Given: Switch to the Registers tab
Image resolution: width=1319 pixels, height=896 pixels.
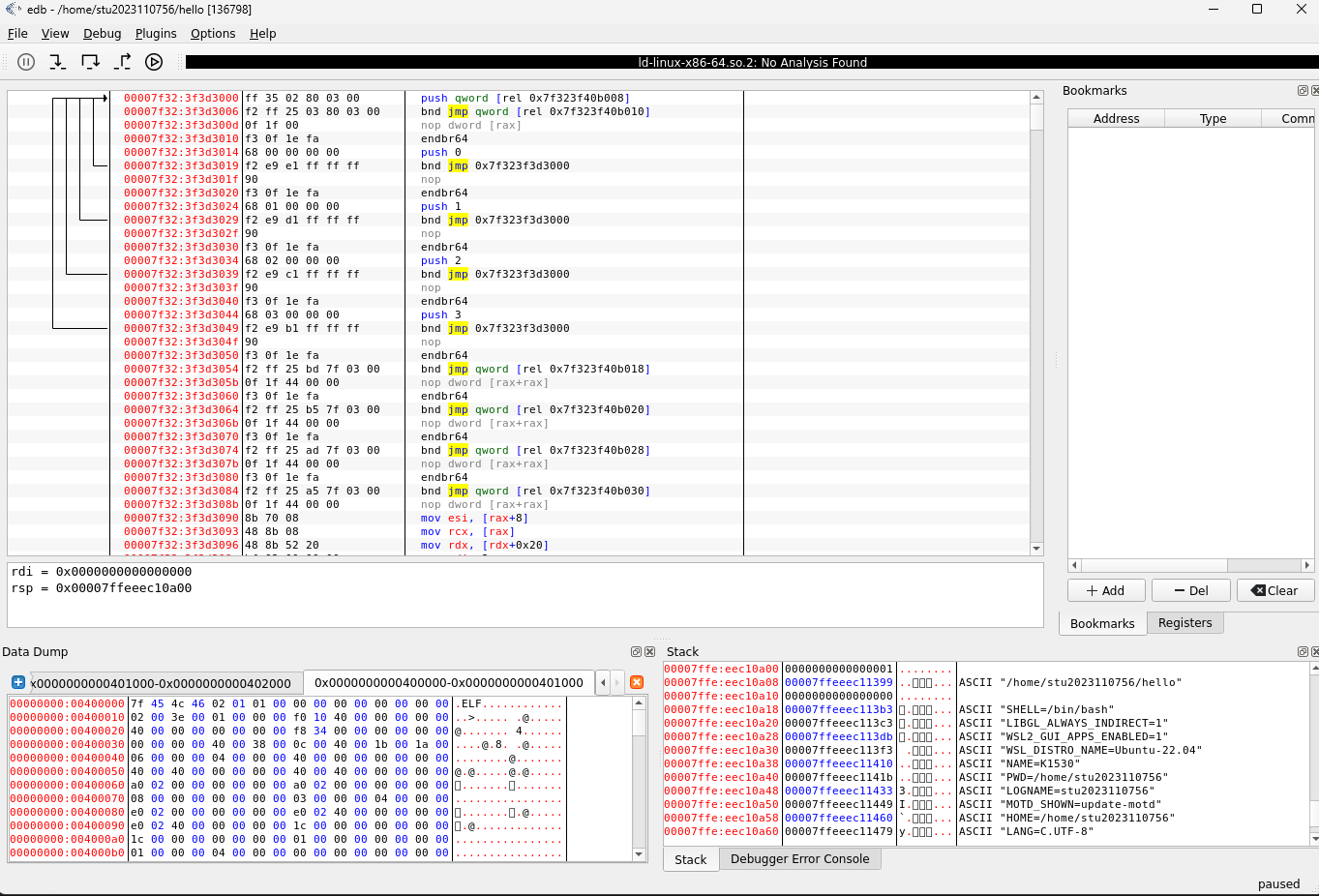Looking at the screenshot, I should 1184,623.
